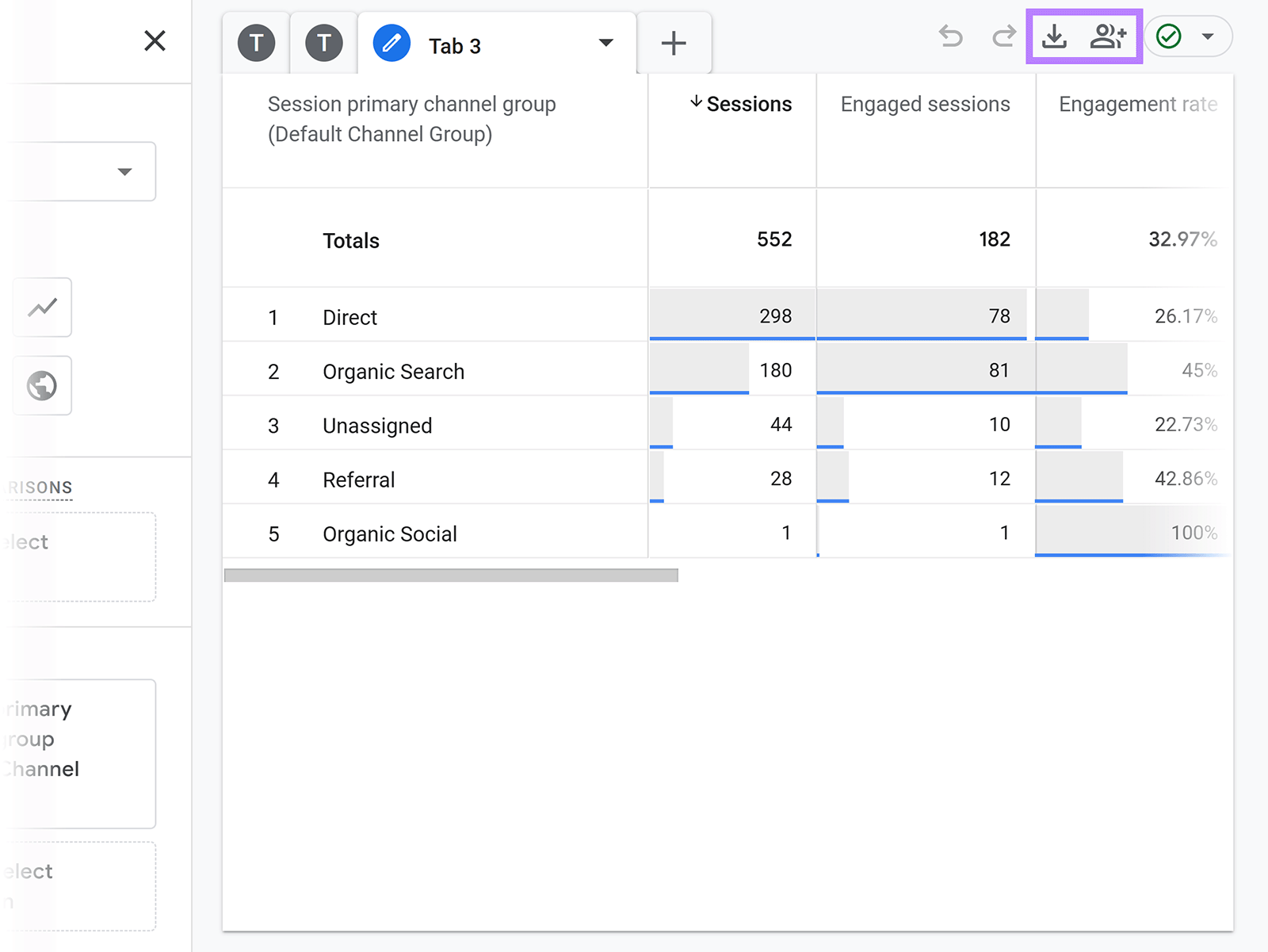Select the Organic Search row
Image resolution: width=1268 pixels, height=952 pixels.
pos(393,370)
